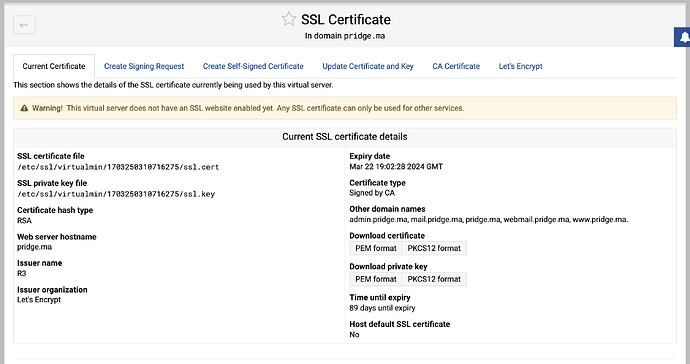Image resolution: width=690 pixels, height=364 pixels.
Task: Toggle the favorite star next to SSL Certificate
Action: 289,19
